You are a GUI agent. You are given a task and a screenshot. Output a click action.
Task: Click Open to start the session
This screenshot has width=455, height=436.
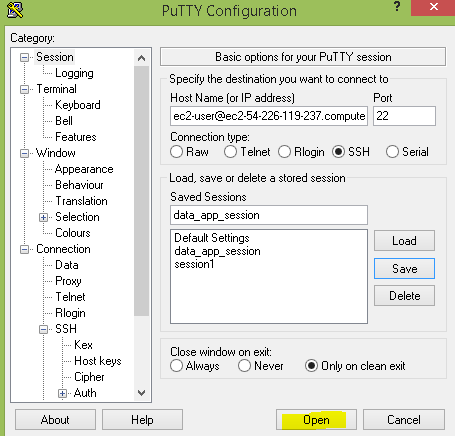point(316,420)
